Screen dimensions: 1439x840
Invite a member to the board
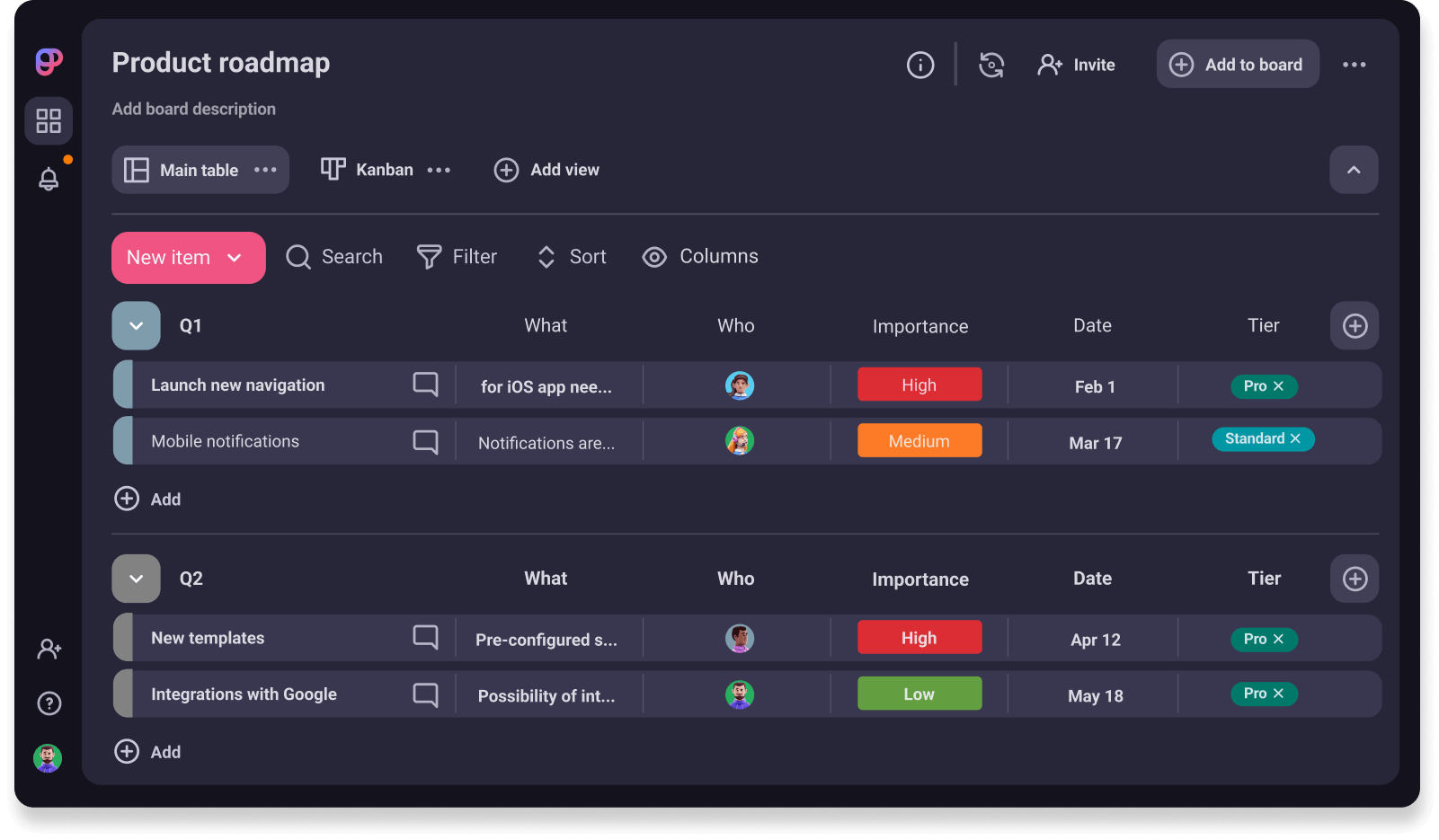coord(1076,64)
